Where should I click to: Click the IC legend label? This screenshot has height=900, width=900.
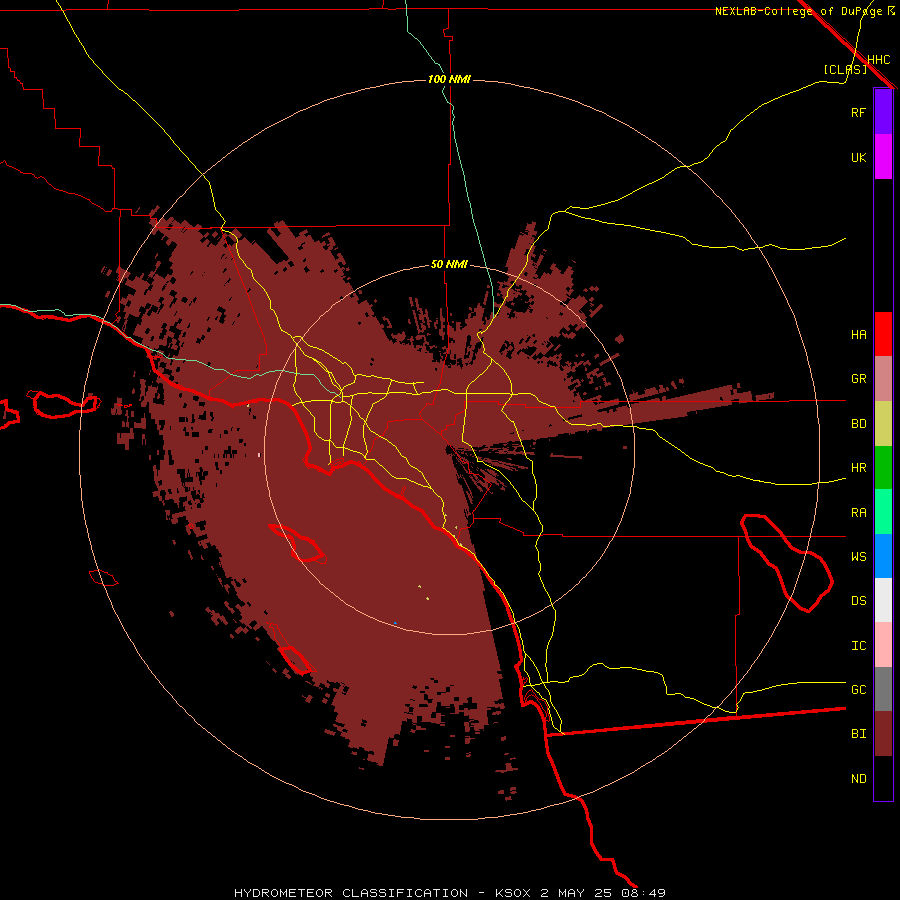pos(858,646)
